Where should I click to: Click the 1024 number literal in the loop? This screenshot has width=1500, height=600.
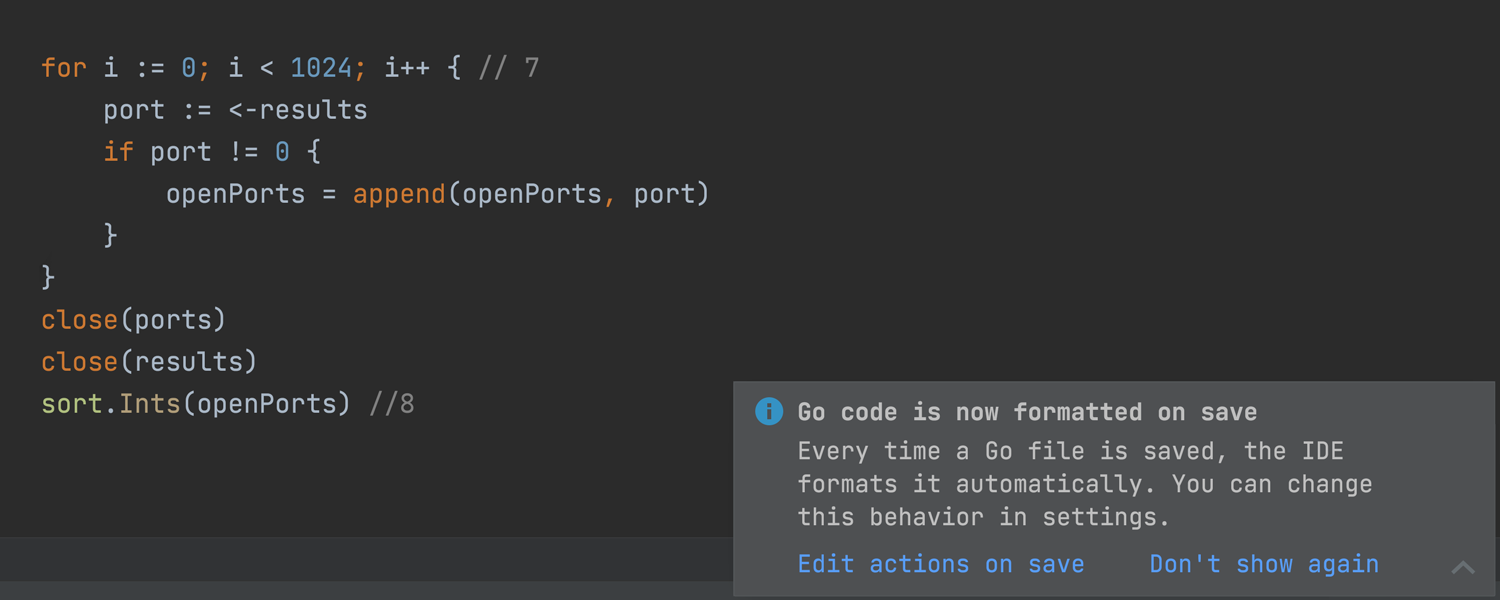coord(321,68)
